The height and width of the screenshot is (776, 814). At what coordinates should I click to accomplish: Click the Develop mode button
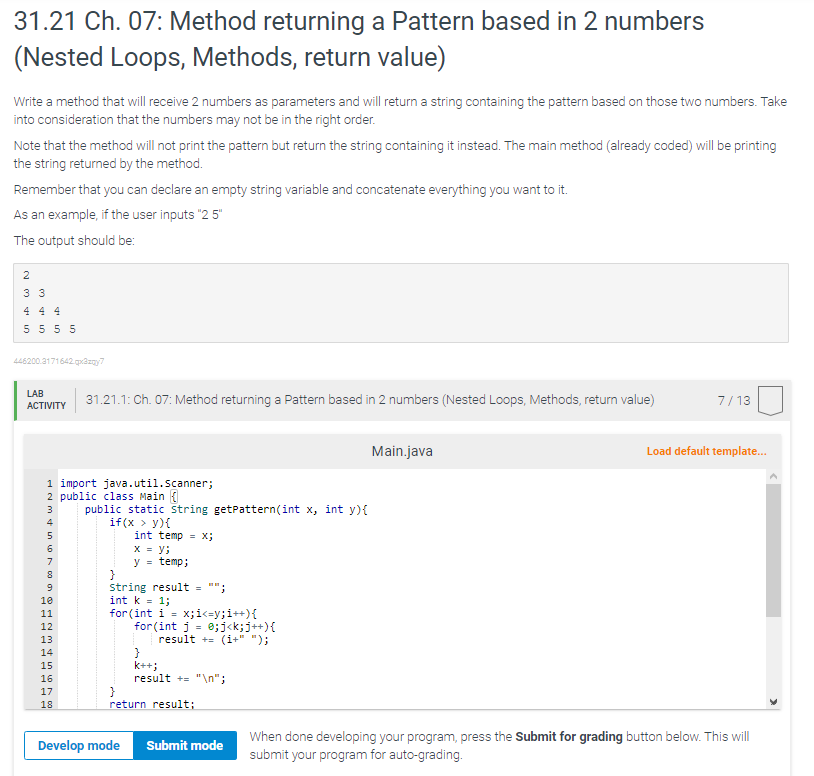pyautogui.click(x=78, y=745)
